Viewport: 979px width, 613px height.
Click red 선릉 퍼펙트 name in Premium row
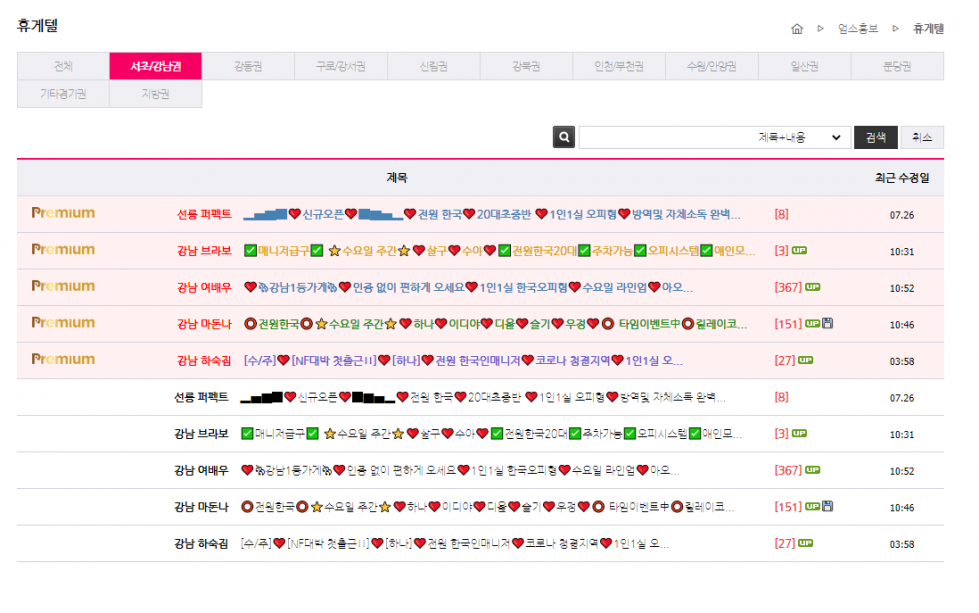[204, 214]
